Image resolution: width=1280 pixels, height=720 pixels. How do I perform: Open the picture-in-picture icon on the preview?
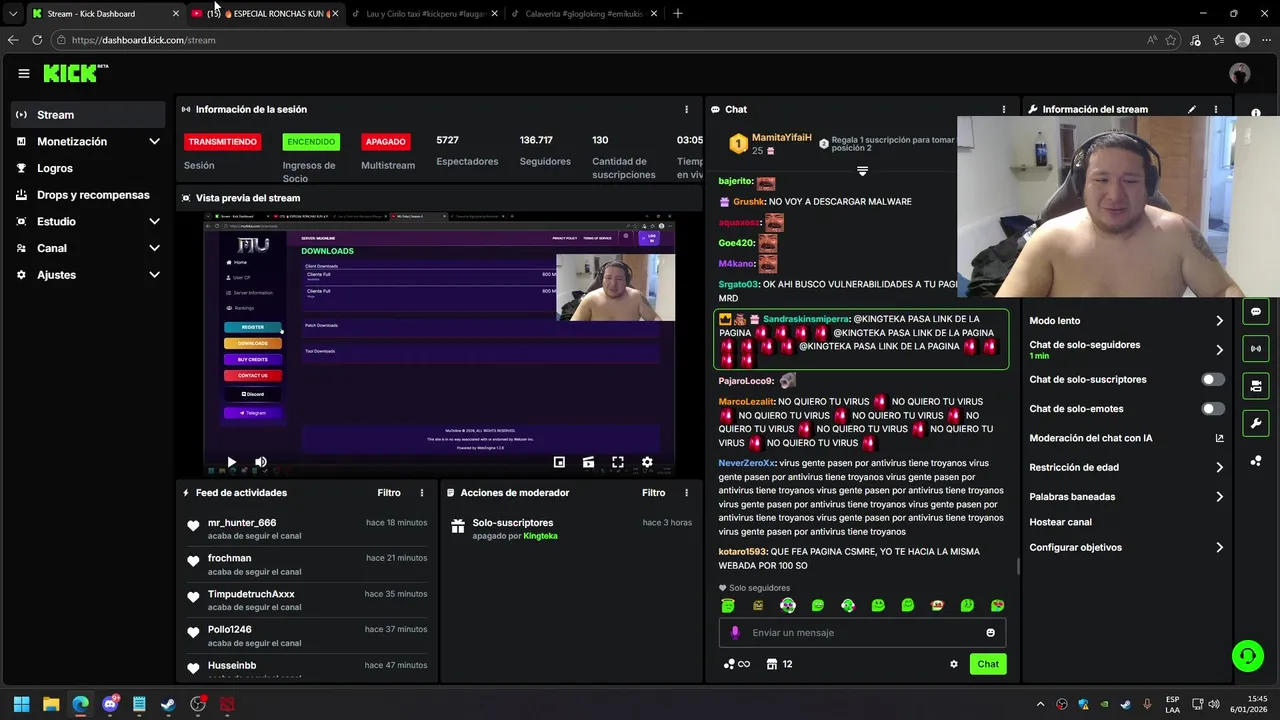coord(559,462)
